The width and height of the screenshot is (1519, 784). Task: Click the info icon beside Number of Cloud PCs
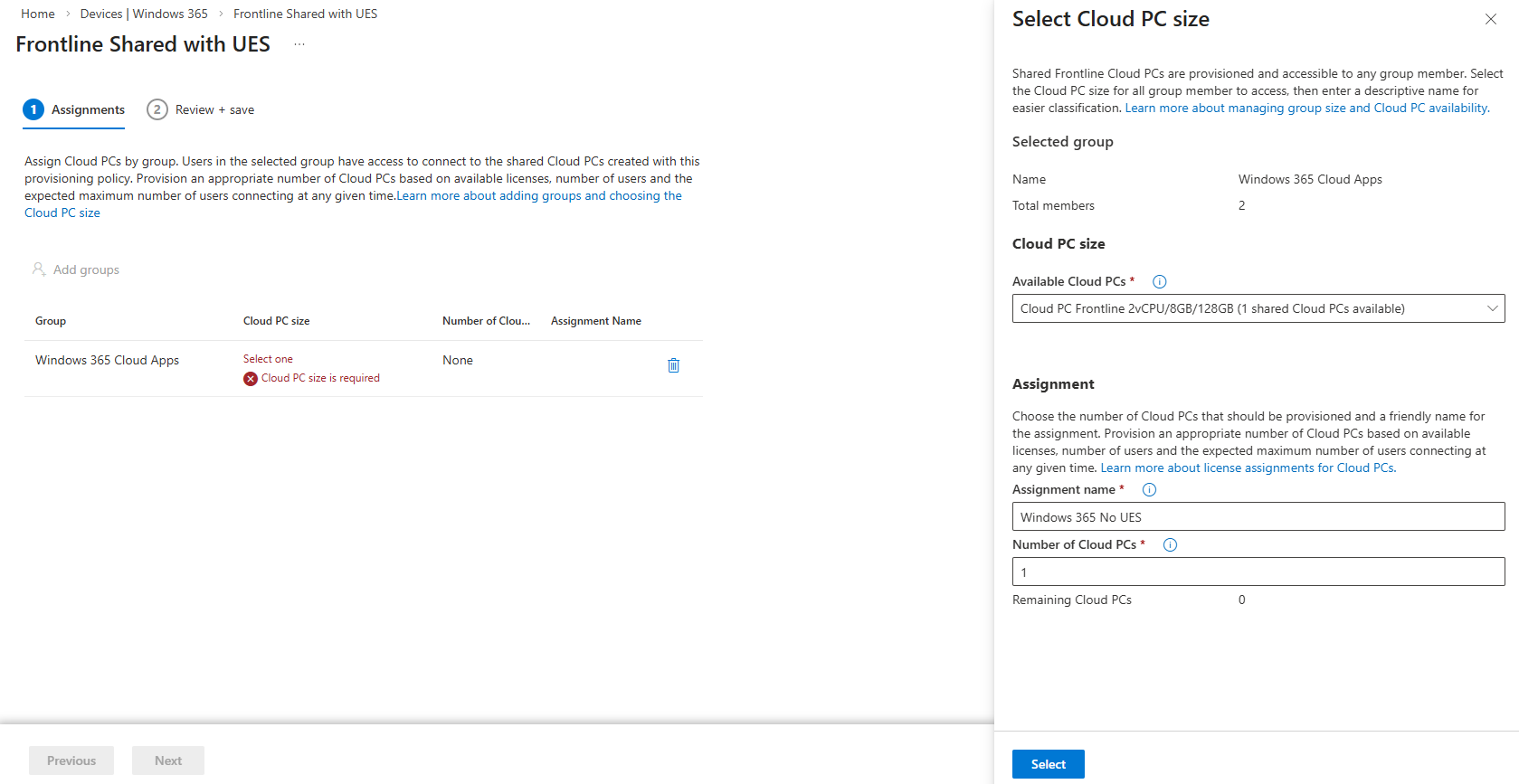(x=1170, y=545)
